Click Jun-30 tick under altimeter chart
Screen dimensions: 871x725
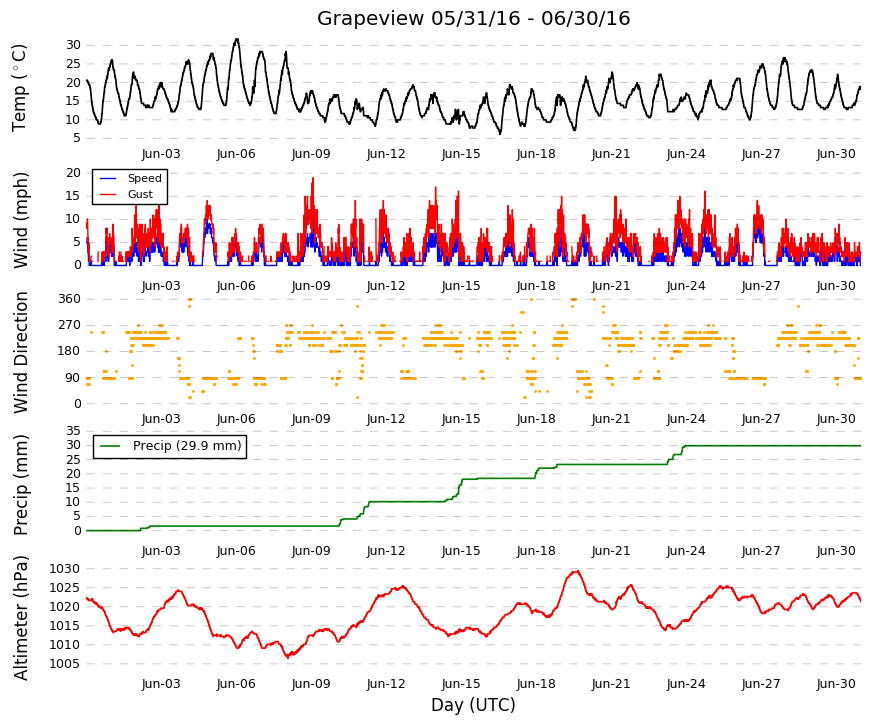pos(836,684)
